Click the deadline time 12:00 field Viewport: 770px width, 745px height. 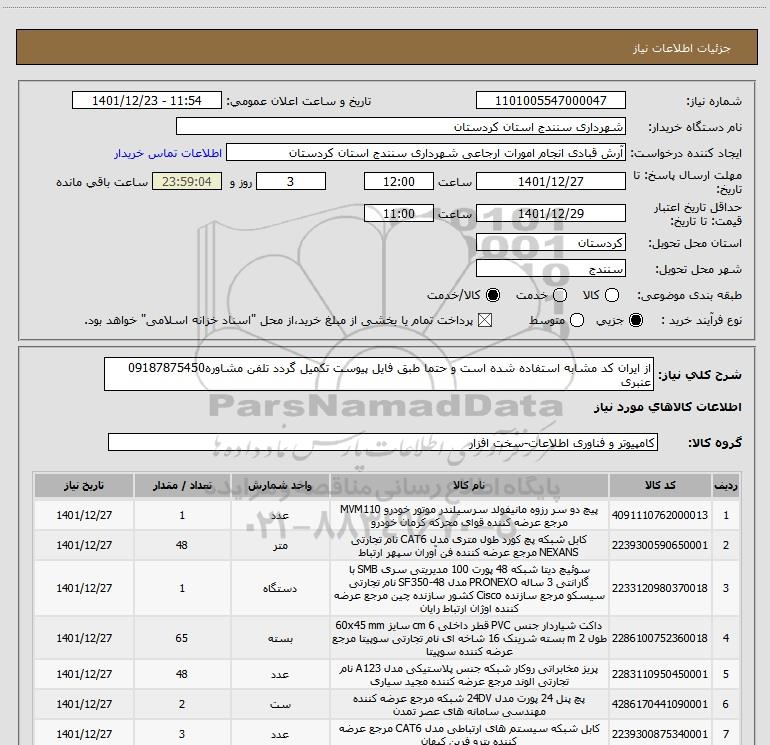[399, 181]
